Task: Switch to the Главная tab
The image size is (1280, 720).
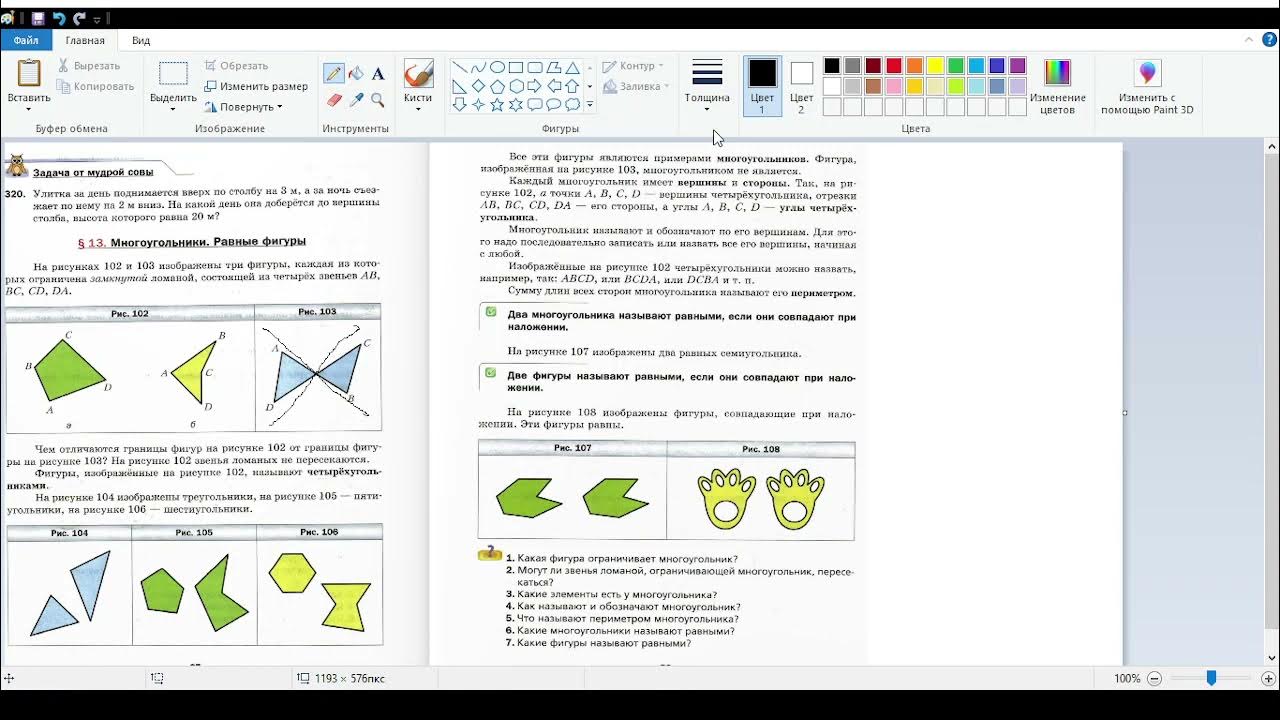Action: pos(85,40)
